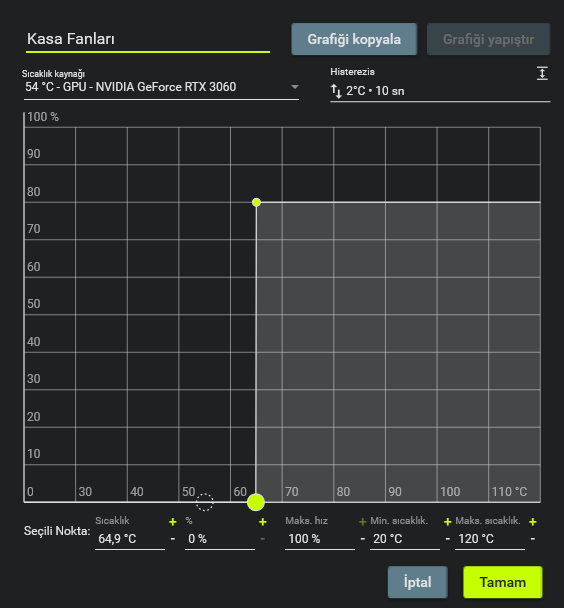Image resolution: width=564 pixels, height=608 pixels.
Task: Click the up-down arrows hysteresis icon
Action: click(336, 91)
